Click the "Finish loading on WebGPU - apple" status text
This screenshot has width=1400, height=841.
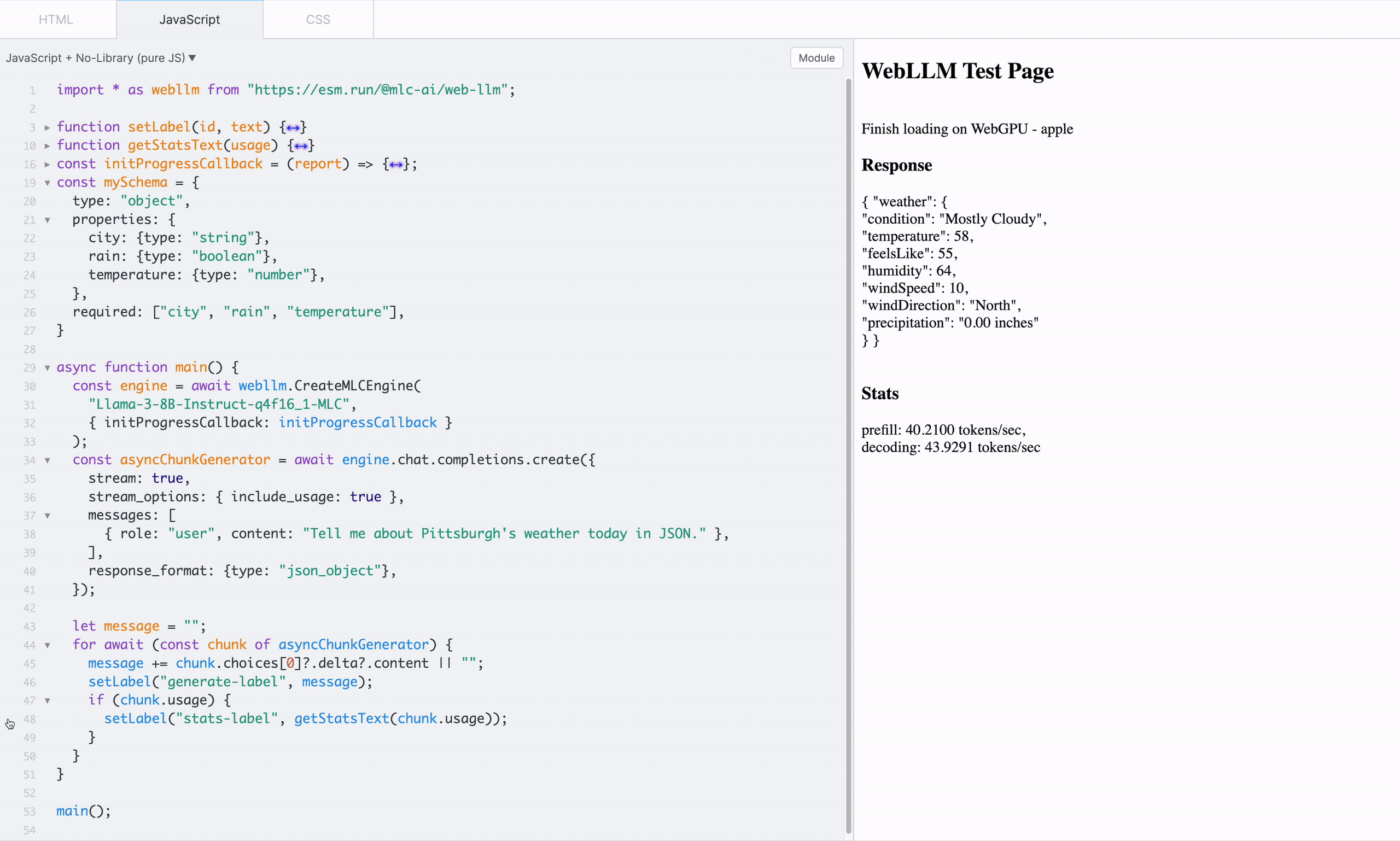tap(967, 129)
